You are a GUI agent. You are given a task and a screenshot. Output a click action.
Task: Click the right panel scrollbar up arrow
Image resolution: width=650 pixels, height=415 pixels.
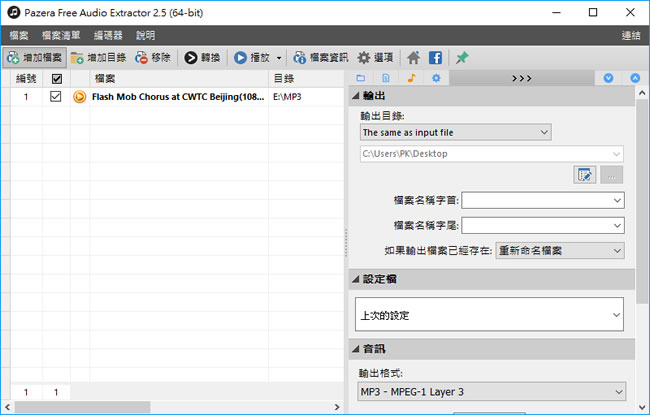[642, 93]
